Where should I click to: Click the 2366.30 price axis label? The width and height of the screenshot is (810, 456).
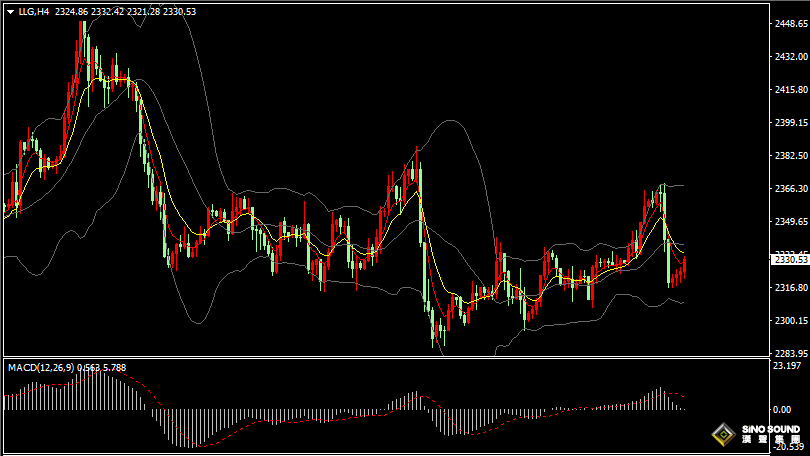coord(789,189)
